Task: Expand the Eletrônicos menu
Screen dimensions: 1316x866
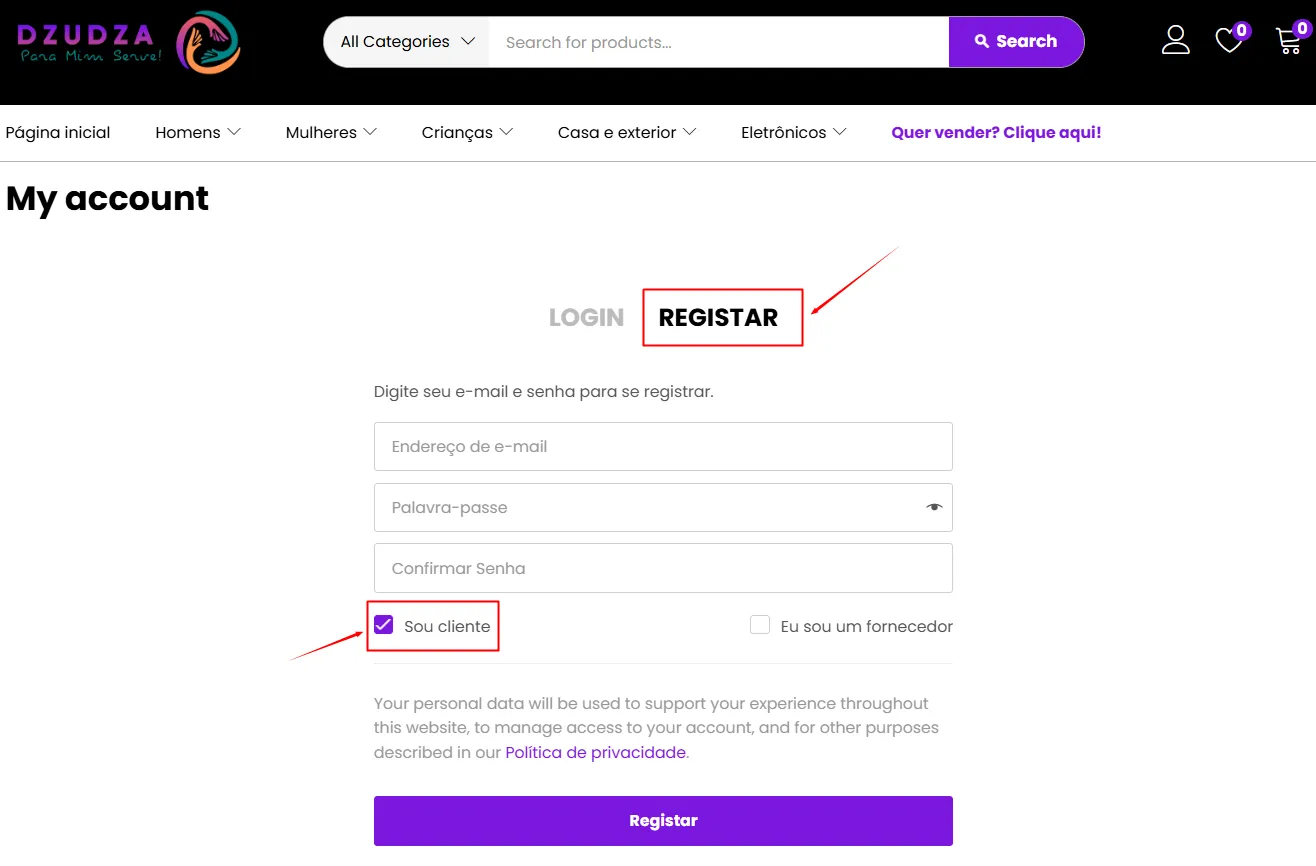Action: pyautogui.click(x=794, y=132)
